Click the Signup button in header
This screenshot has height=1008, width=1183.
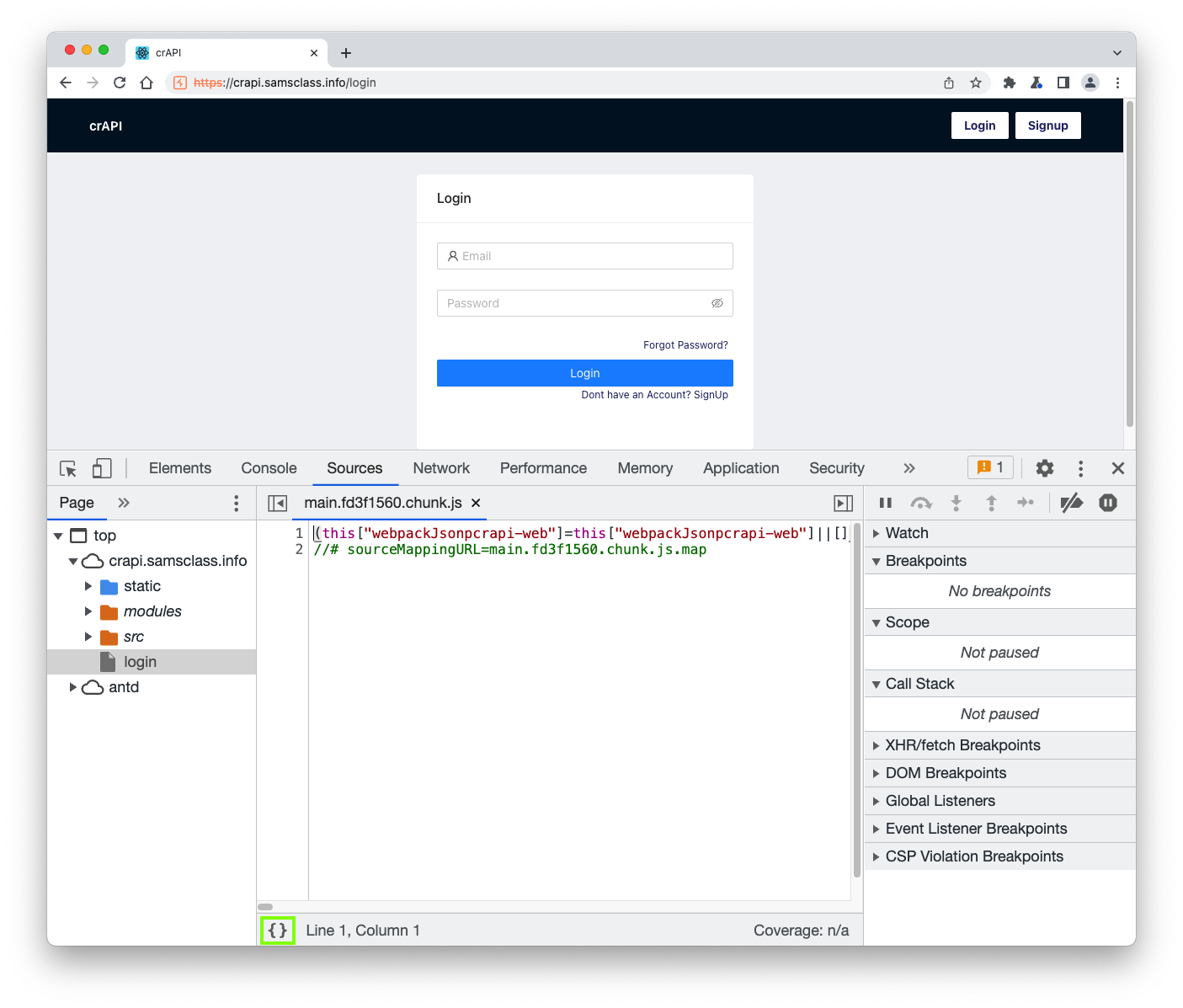pyautogui.click(x=1048, y=125)
